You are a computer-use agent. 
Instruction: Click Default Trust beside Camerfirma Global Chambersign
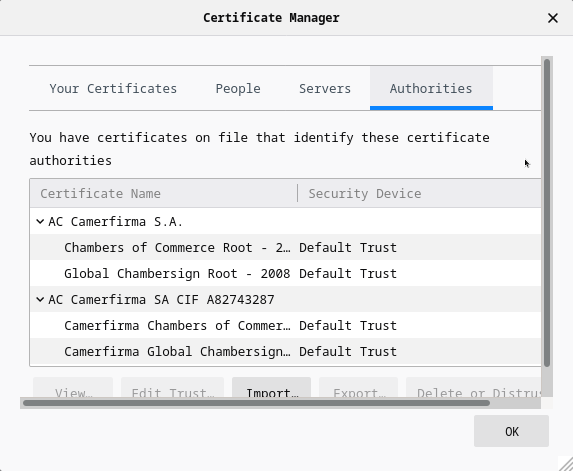[348, 352]
